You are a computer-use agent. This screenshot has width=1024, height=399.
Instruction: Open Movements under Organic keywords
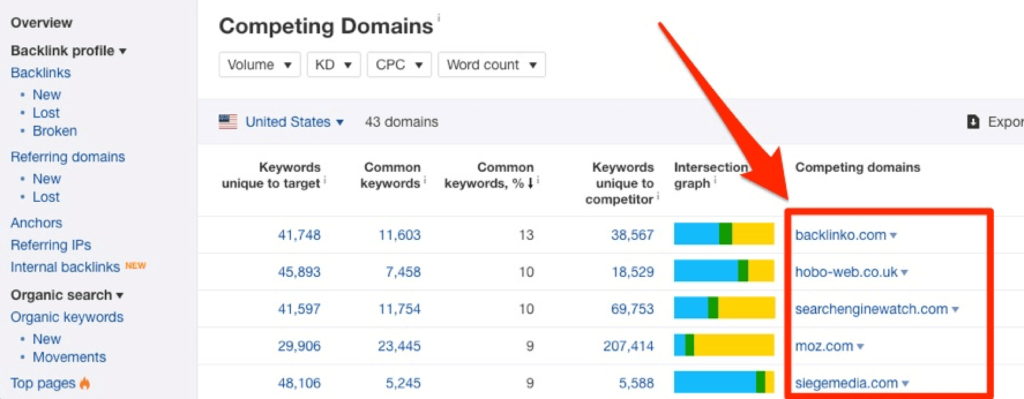[x=69, y=358]
